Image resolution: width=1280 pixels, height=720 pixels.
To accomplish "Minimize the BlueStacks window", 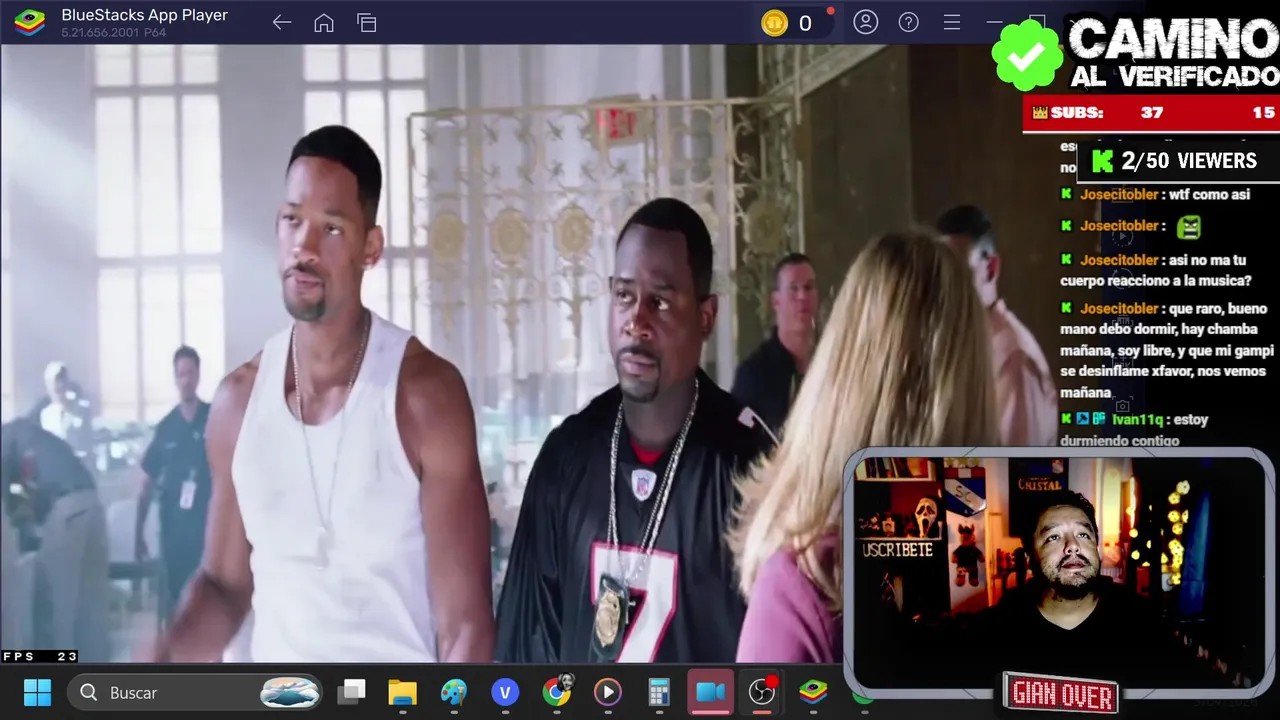I will point(994,22).
